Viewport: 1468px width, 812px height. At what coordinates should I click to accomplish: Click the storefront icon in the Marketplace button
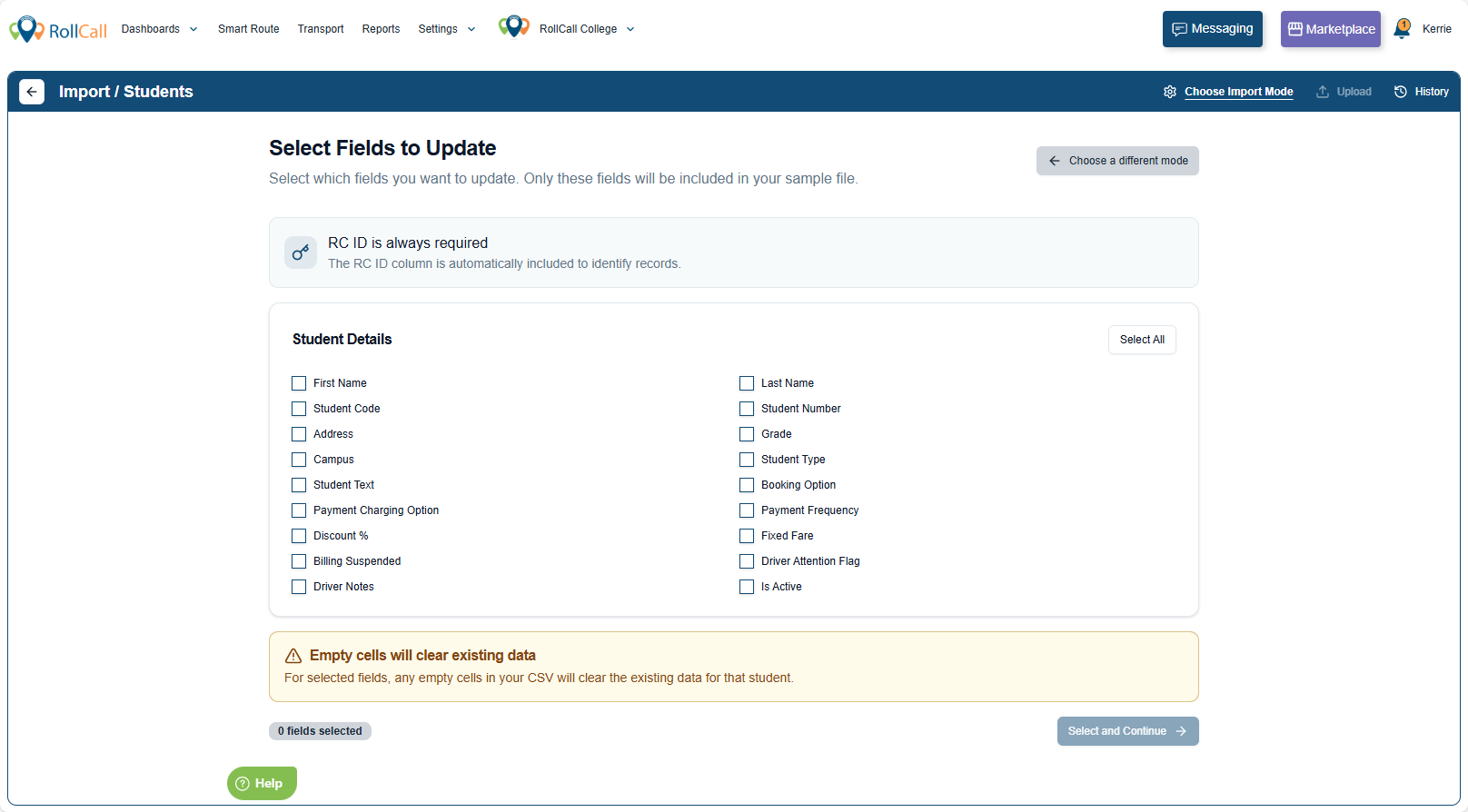[1295, 29]
